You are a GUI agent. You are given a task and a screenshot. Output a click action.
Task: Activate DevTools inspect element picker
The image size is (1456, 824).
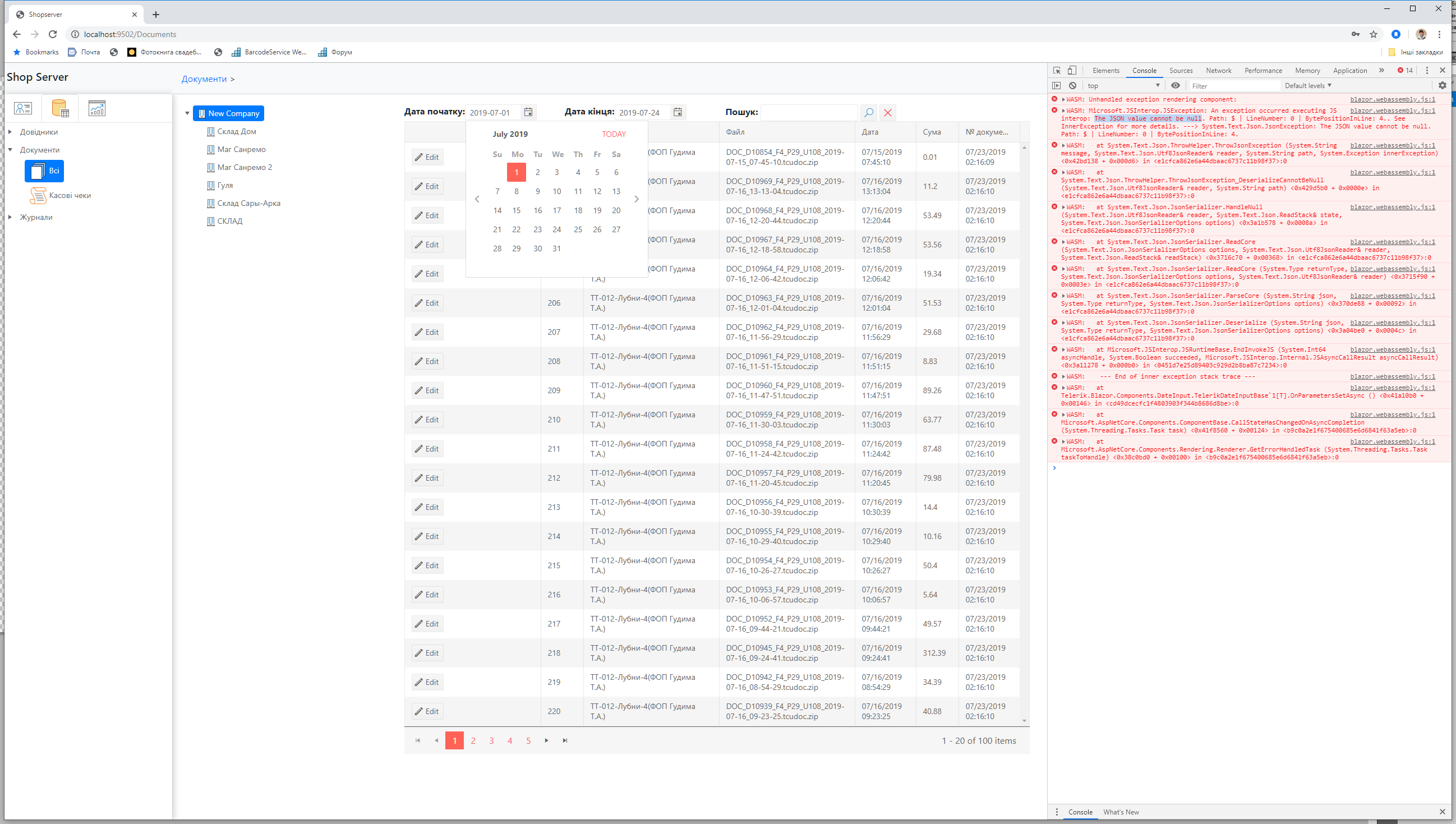(x=1057, y=70)
